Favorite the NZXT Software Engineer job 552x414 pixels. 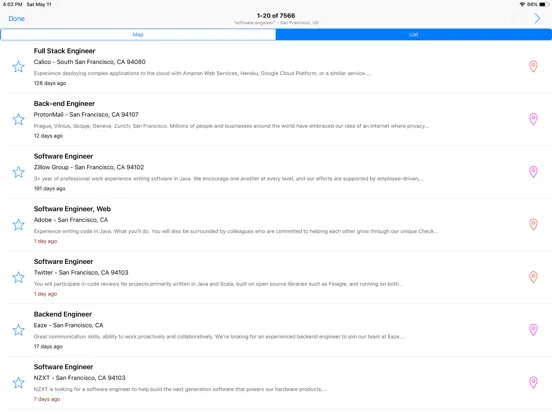(x=18, y=382)
